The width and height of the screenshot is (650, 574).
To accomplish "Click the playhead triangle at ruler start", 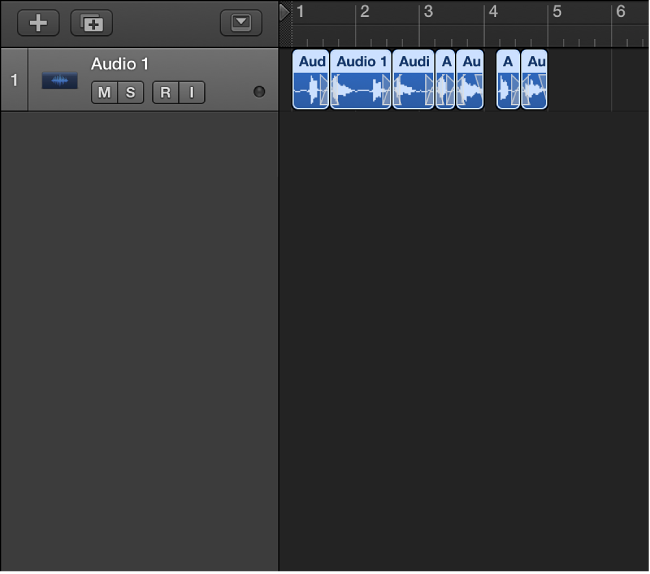I will click(x=285, y=12).
